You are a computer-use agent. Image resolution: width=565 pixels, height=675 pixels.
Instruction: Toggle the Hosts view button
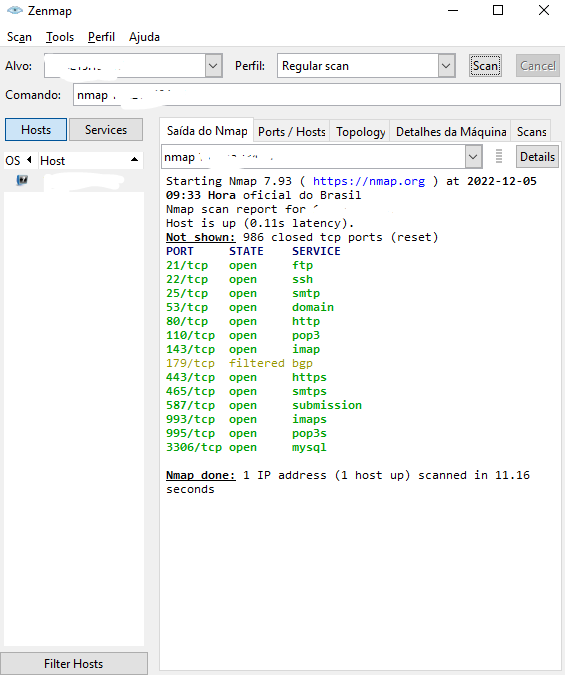[x=36, y=130]
